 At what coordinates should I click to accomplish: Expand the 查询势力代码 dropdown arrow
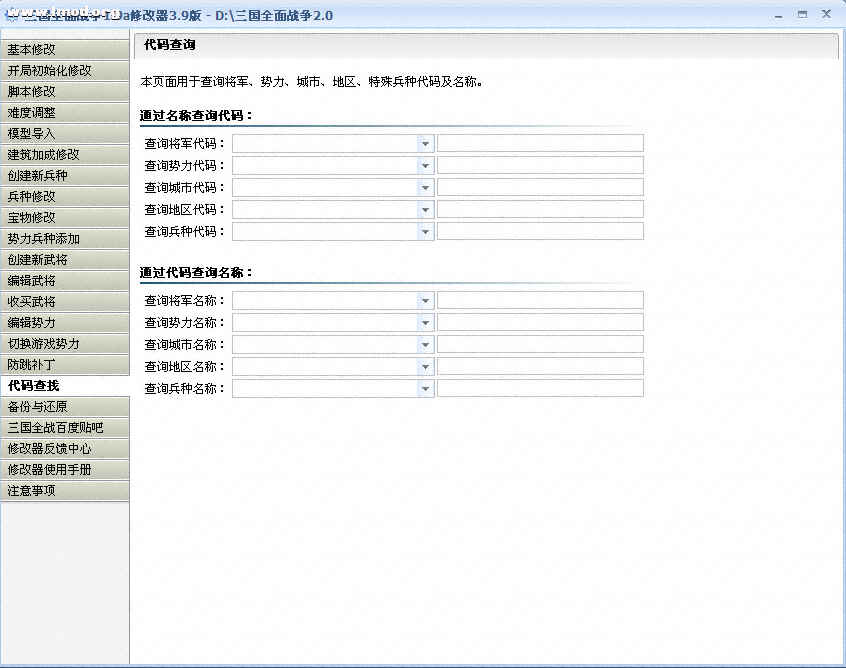point(425,166)
